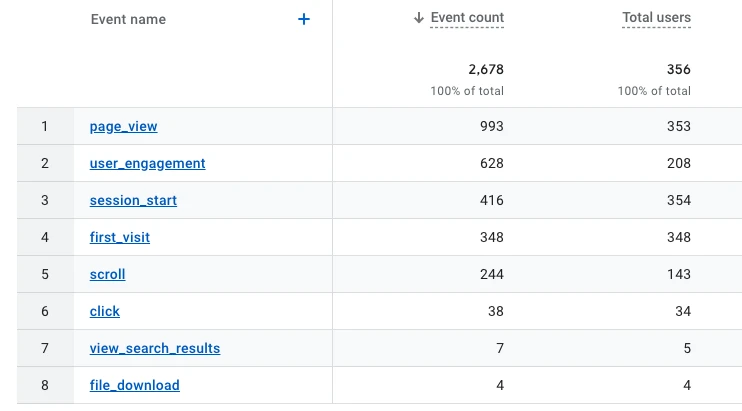Open the session_start event link
The width and height of the screenshot is (742, 411).
pyautogui.click(x=133, y=201)
